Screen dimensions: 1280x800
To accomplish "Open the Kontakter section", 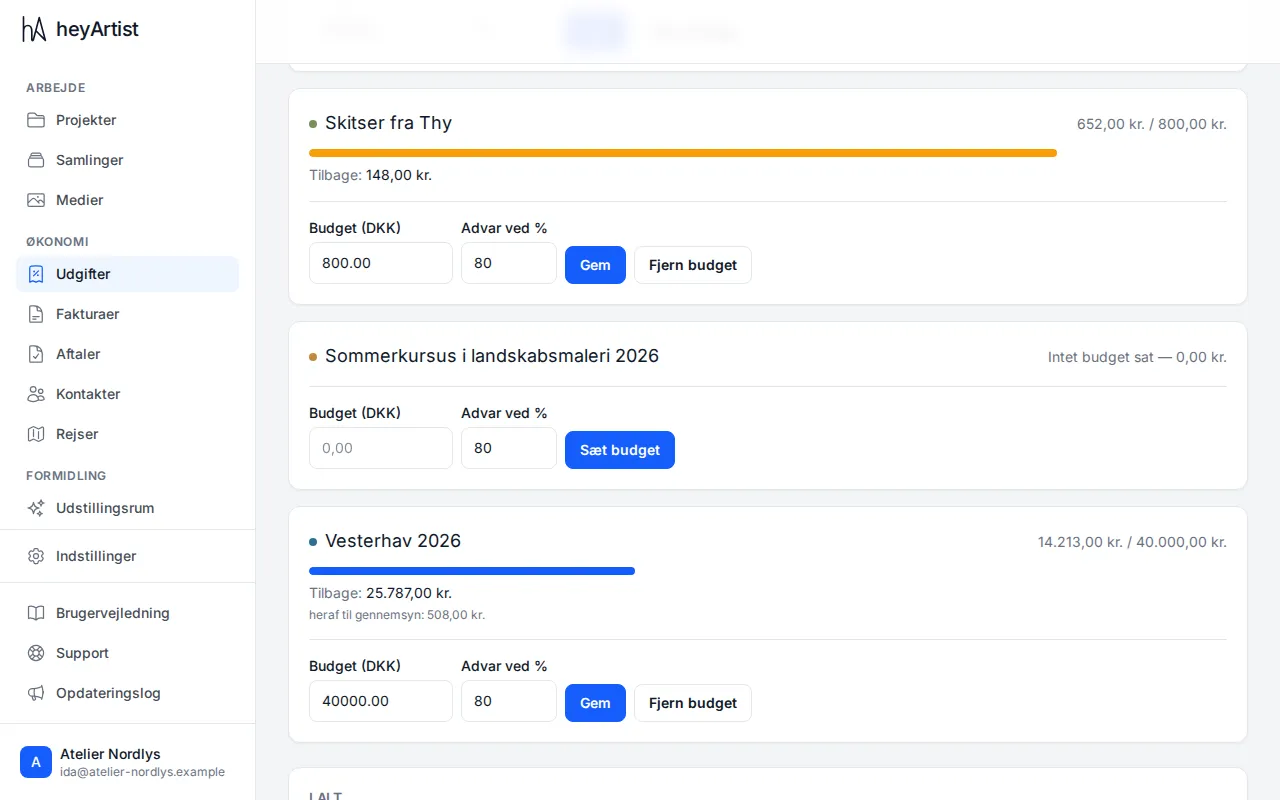I will click(127, 394).
